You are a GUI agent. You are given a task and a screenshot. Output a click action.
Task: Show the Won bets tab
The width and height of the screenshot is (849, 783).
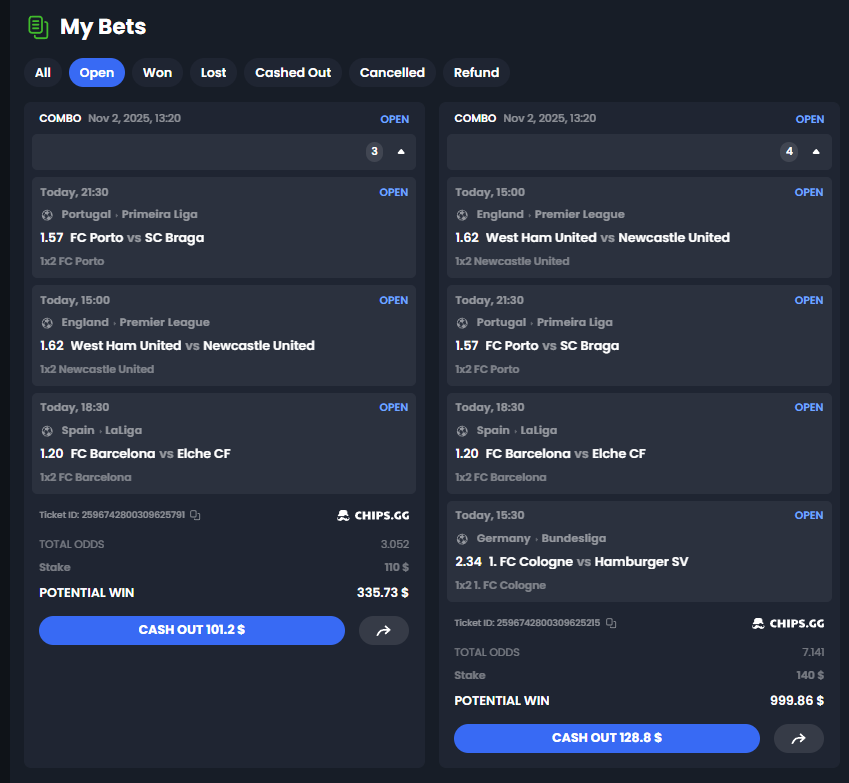(x=158, y=73)
